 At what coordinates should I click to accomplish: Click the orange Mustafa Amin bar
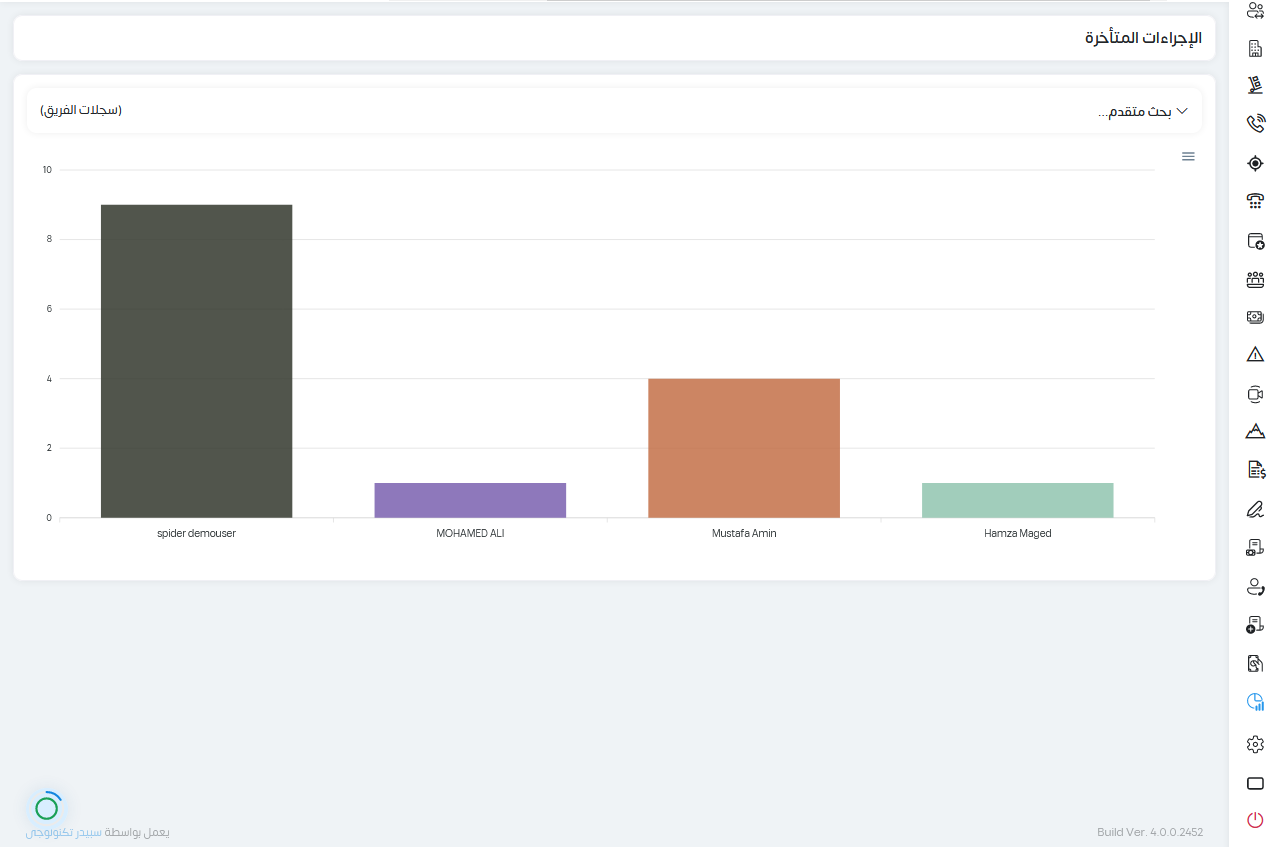(x=744, y=448)
